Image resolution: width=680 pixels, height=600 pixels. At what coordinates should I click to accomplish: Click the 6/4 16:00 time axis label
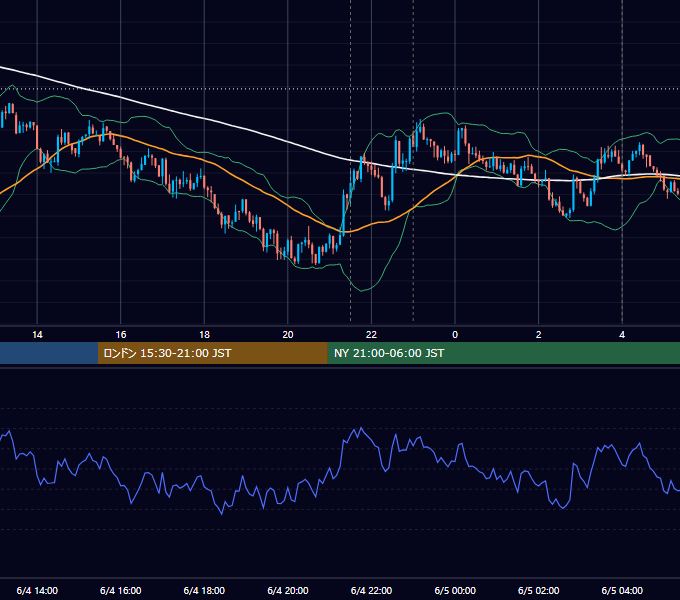(x=121, y=590)
